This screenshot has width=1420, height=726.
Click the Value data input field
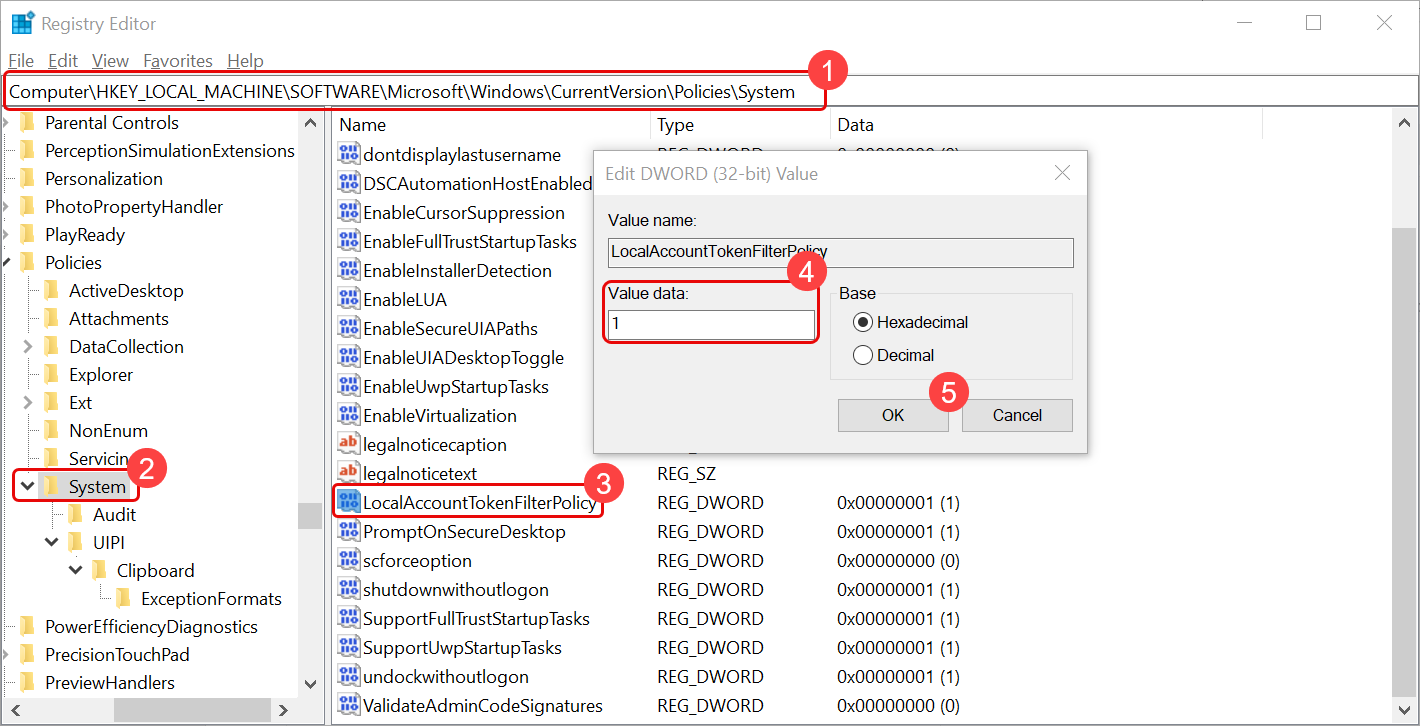coord(711,325)
